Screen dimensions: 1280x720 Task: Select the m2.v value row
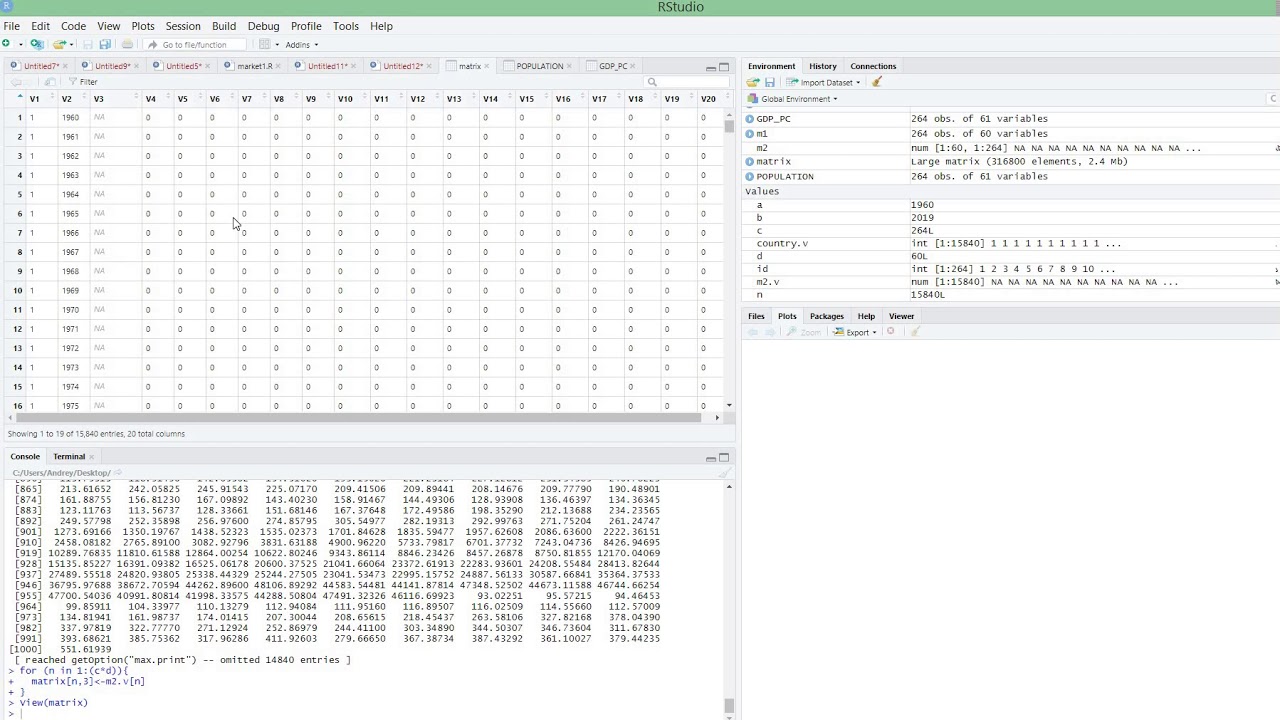[x=1010, y=282]
